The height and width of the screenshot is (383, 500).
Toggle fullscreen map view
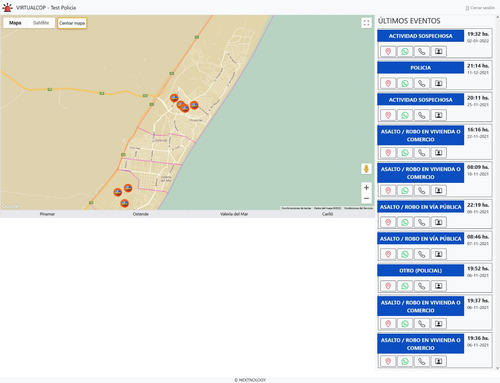(x=366, y=23)
